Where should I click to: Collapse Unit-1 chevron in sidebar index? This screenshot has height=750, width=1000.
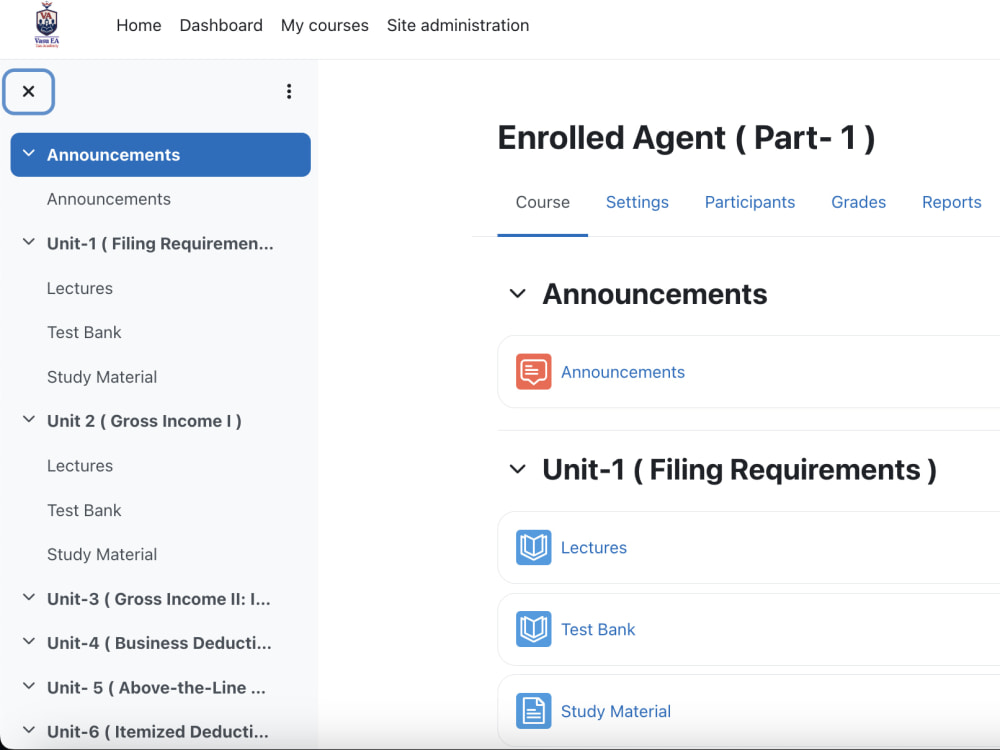(x=29, y=242)
